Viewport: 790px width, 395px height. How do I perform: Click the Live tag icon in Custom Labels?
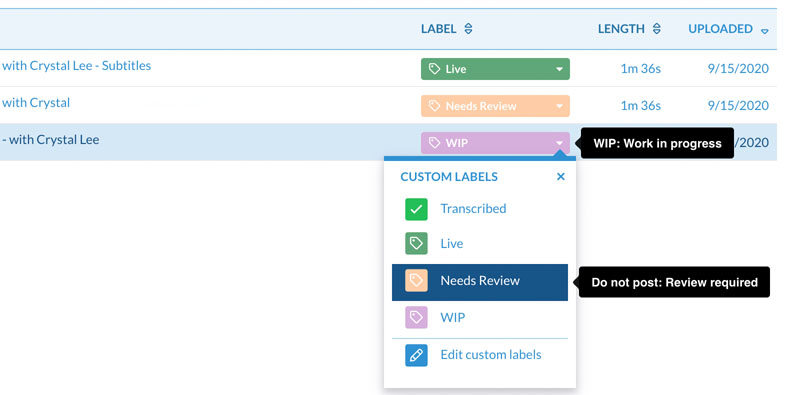point(416,243)
